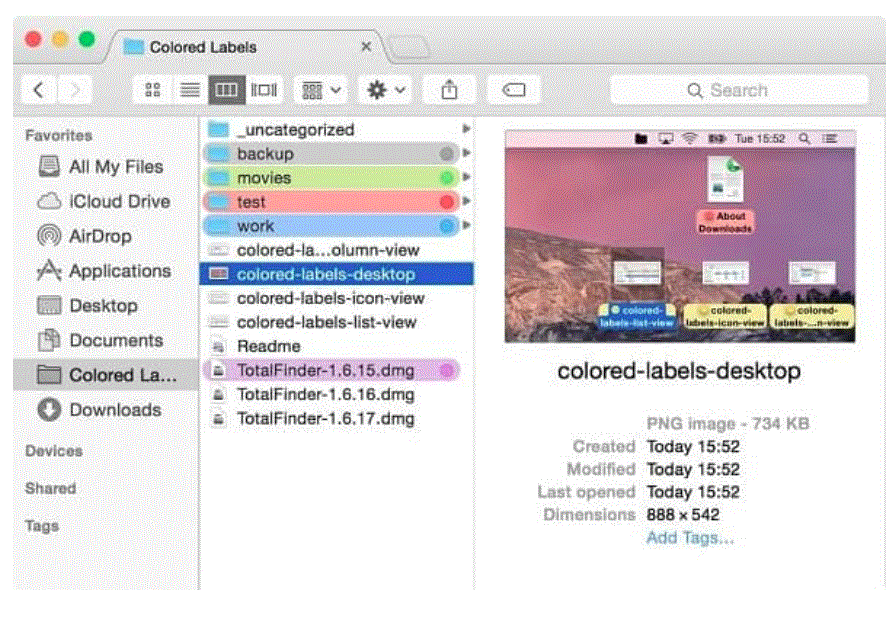Viewport: 892px width, 621px height.
Task: Focus the Search field
Action: (739, 90)
